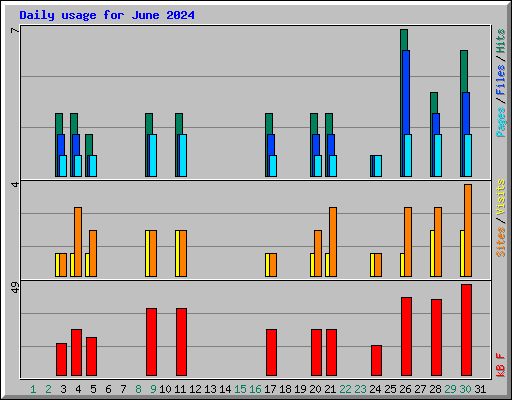The width and height of the screenshot is (512, 400).
Task: Click the green Hits bar for day 30
Action: click(464, 72)
